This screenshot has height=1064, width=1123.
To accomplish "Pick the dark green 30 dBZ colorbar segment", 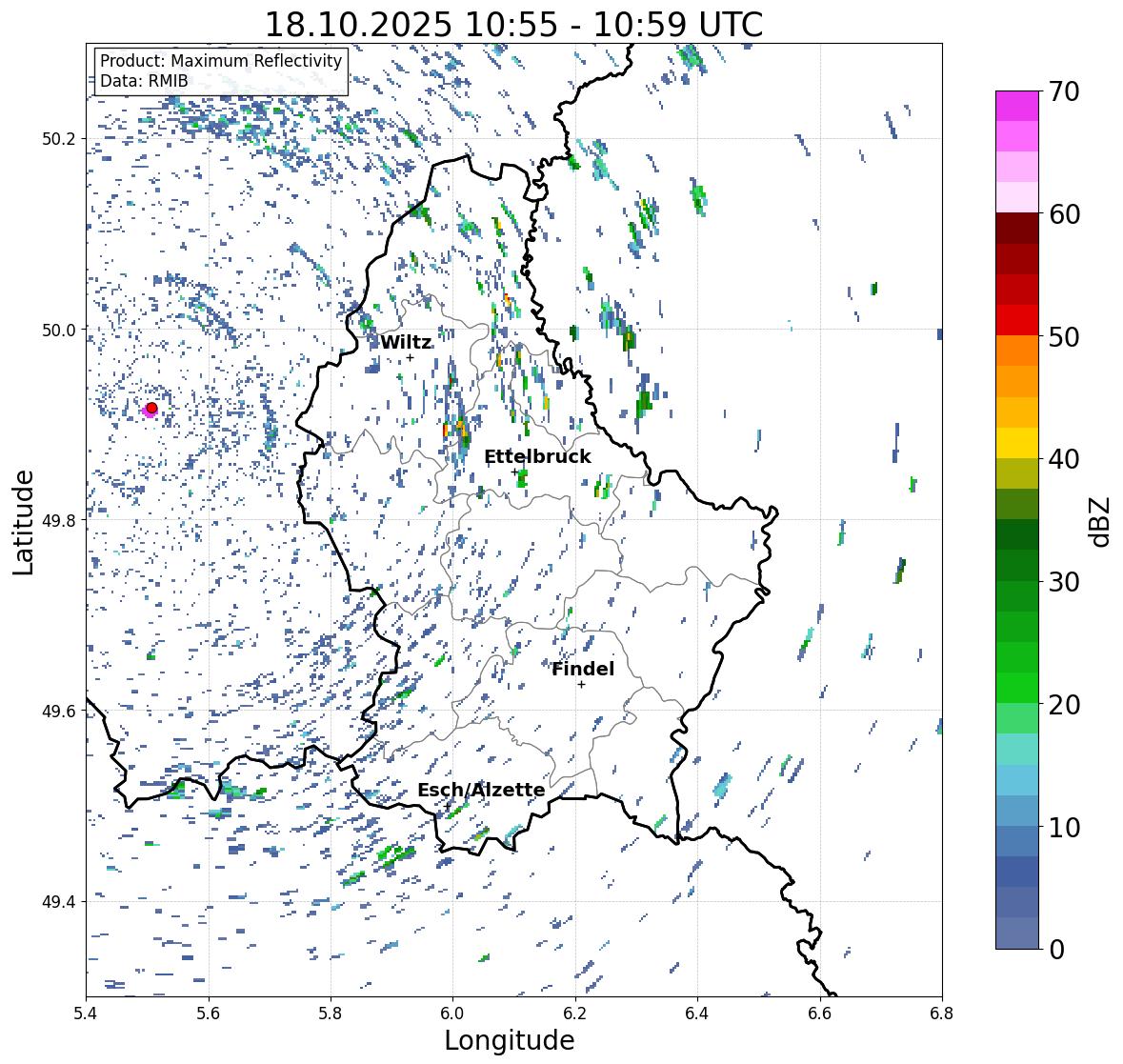I will tap(1017, 565).
